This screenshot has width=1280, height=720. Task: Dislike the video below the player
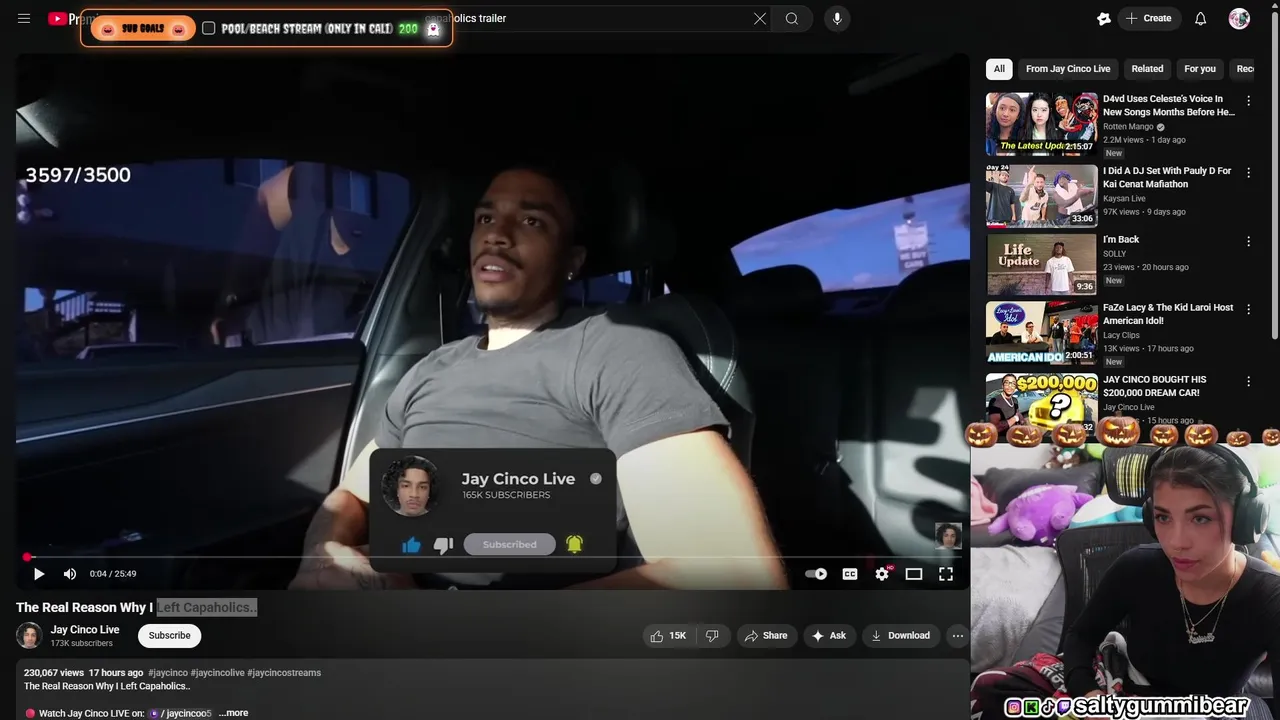pos(712,636)
